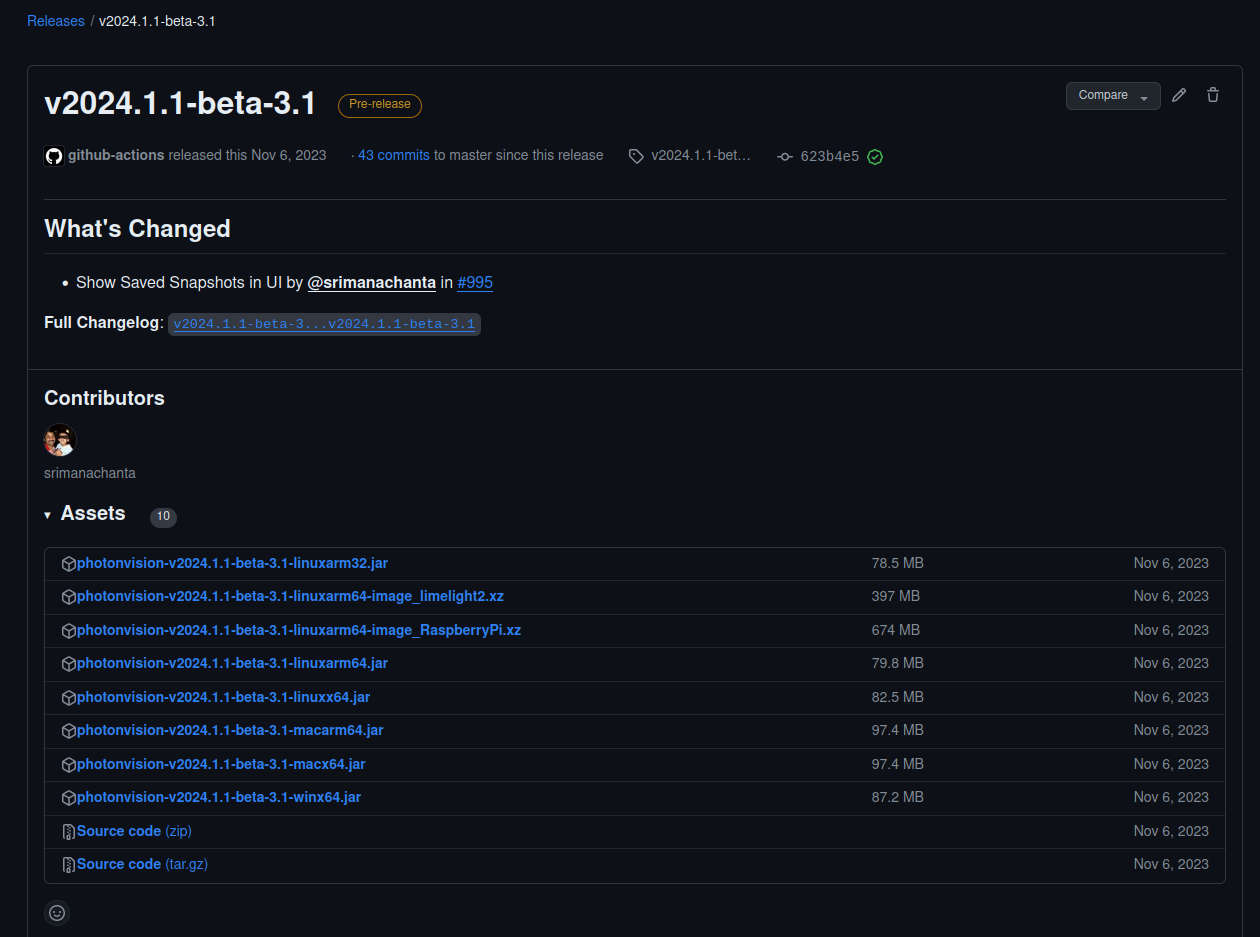
Task: Click the 397 MB size text
Action: (x=896, y=596)
